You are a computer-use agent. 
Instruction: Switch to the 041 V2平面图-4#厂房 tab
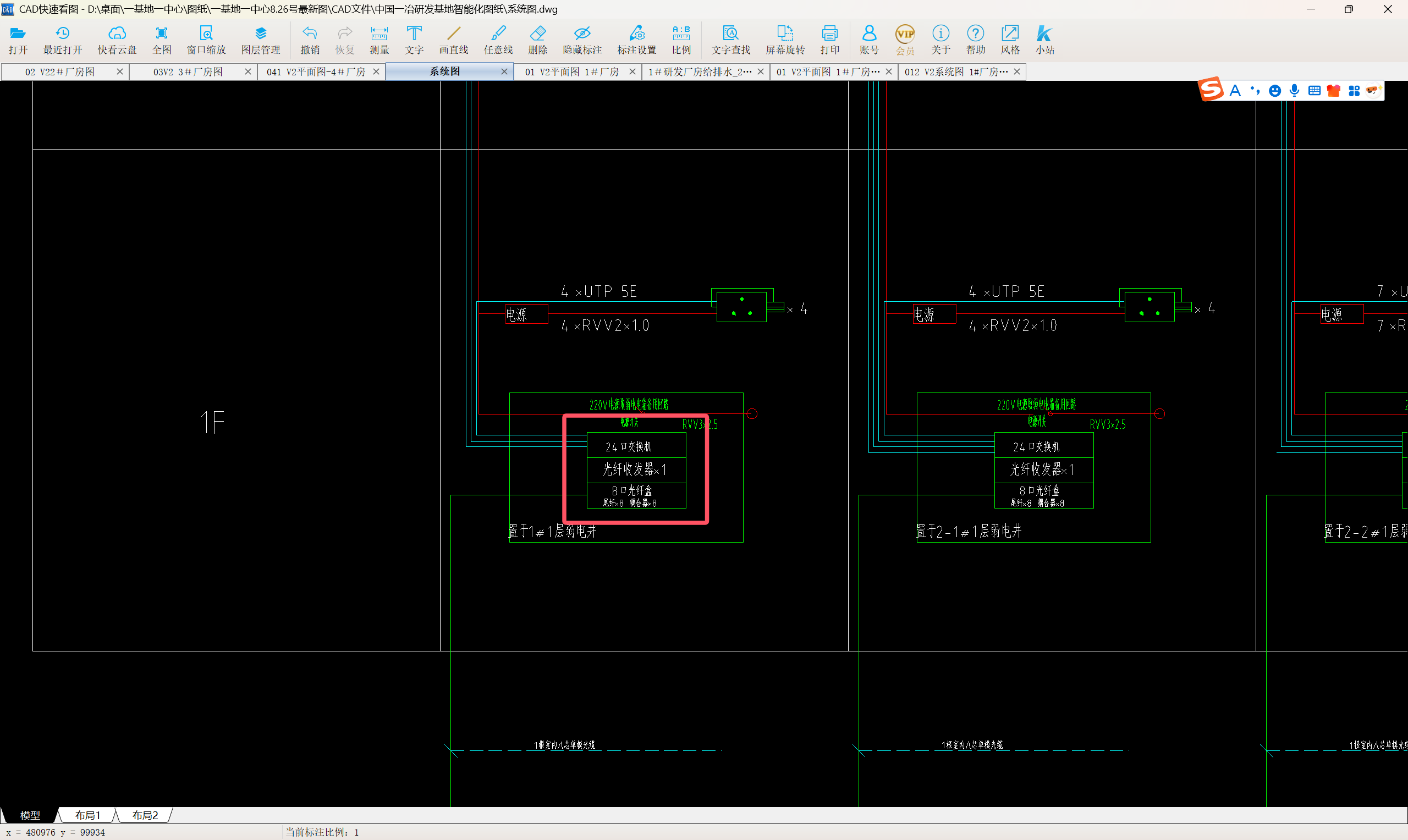pyautogui.click(x=315, y=72)
